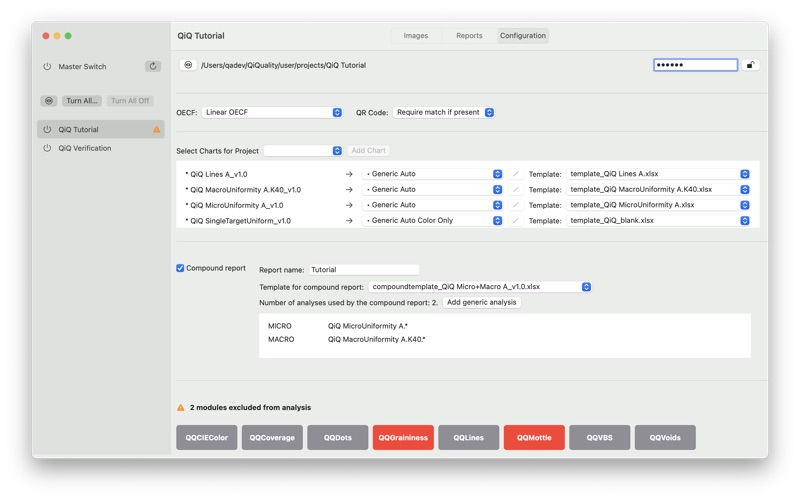Click the edit pencil for QiQ Lines A
Image resolution: width=800 pixels, height=500 pixels.
pos(516,174)
